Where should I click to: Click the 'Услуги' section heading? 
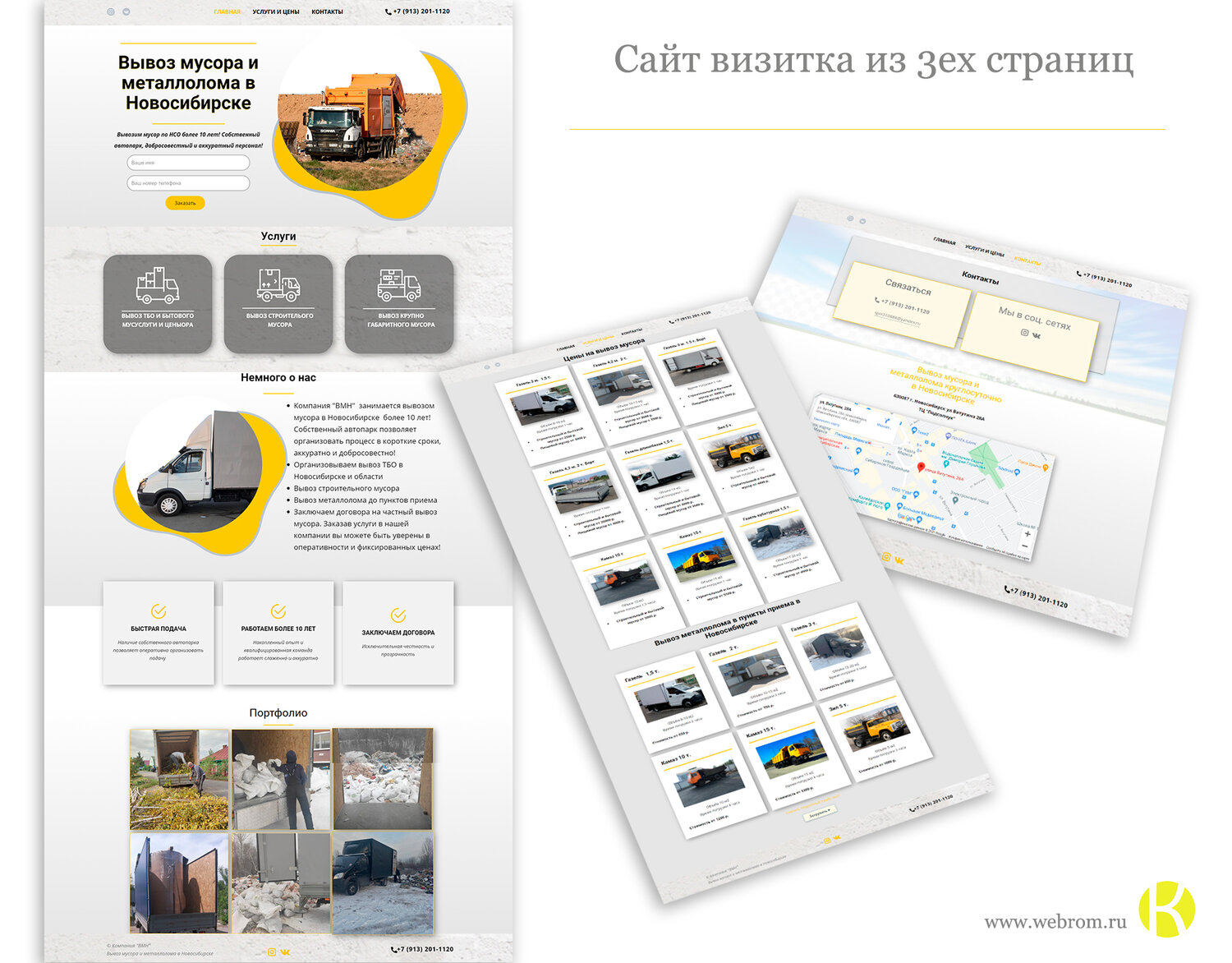[278, 236]
